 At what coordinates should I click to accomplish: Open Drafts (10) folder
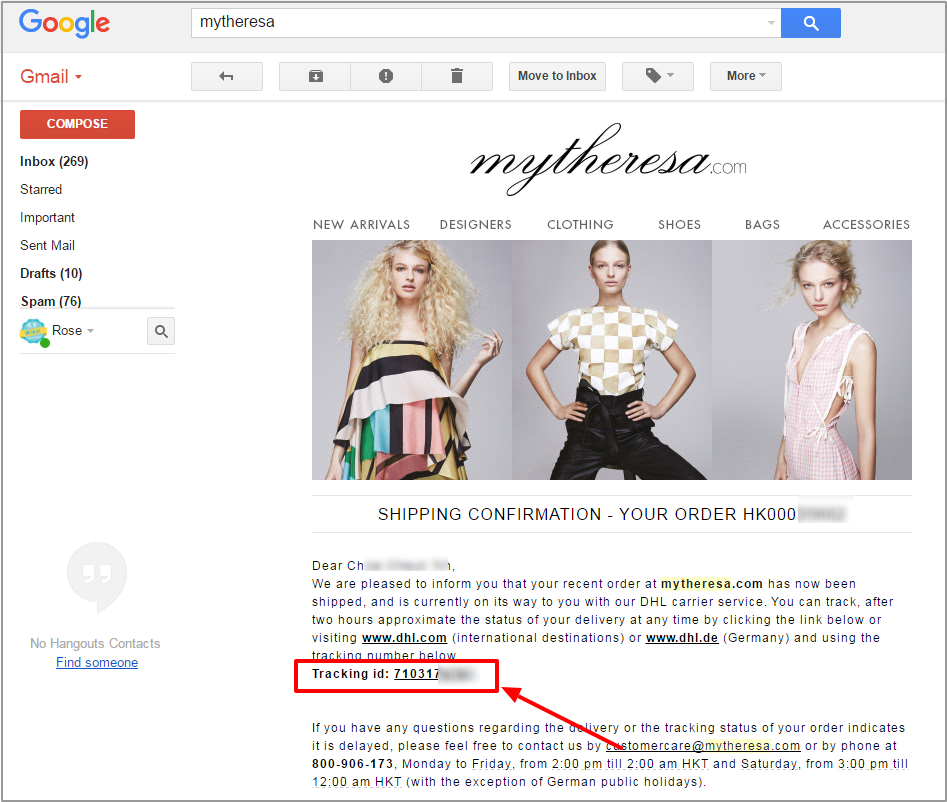point(51,273)
